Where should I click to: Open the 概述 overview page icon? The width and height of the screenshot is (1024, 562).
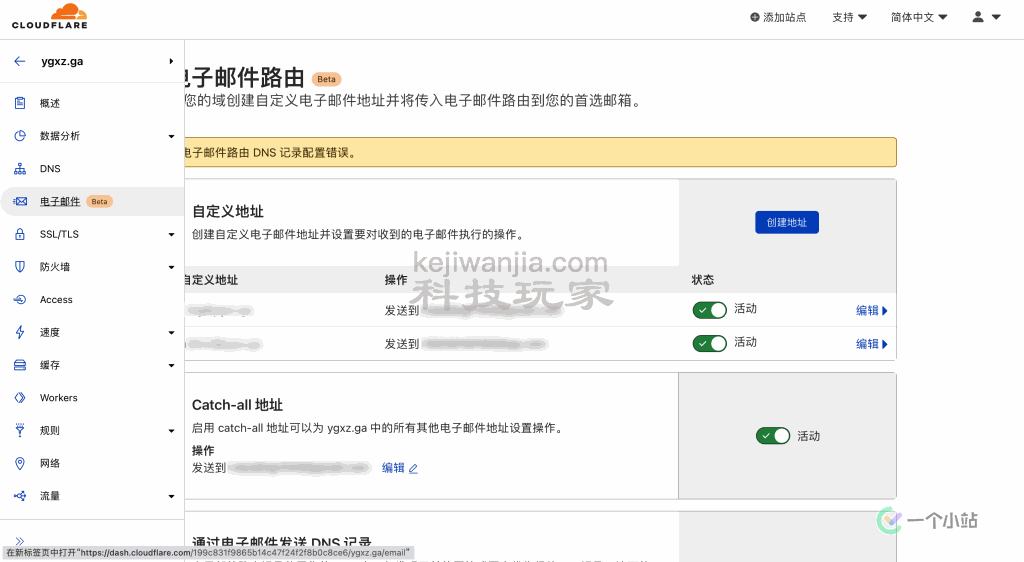coord(20,103)
